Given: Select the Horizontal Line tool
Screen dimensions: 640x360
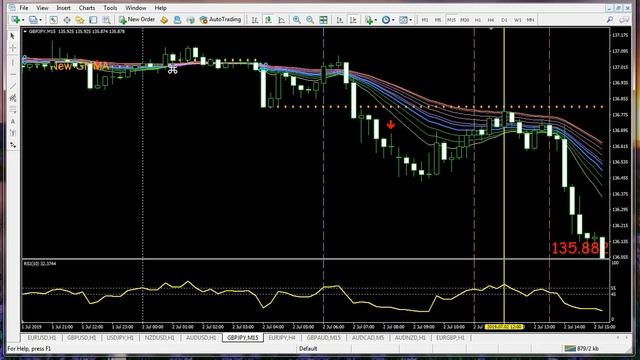Looking at the screenshot, I should (x=13, y=74).
